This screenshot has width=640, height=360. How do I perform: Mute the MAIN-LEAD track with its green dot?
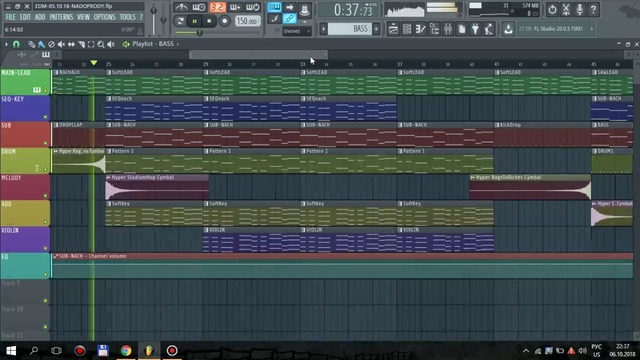(x=46, y=91)
